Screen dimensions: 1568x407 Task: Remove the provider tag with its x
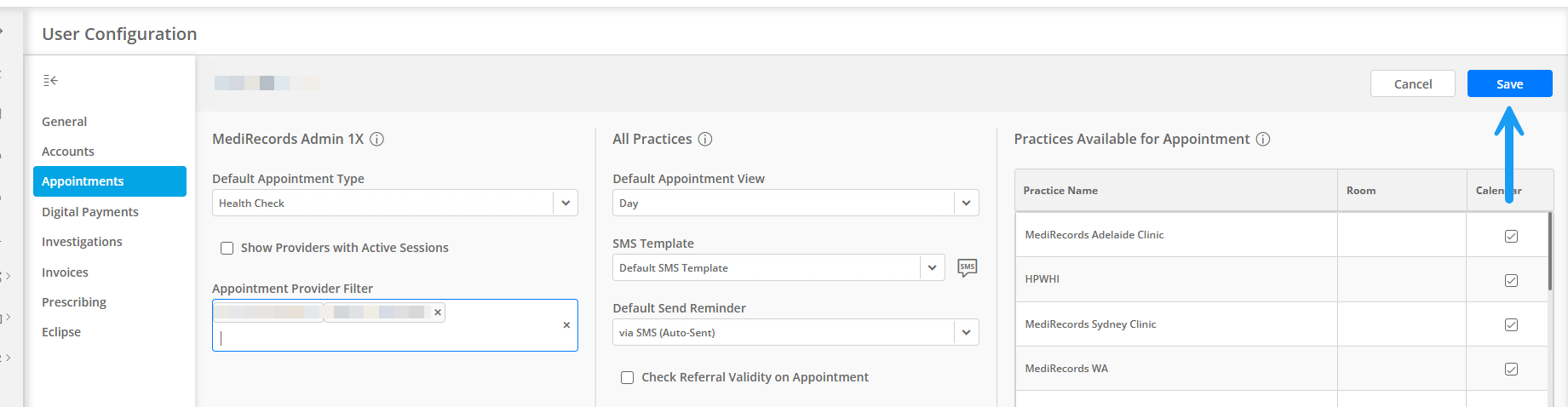tap(438, 312)
